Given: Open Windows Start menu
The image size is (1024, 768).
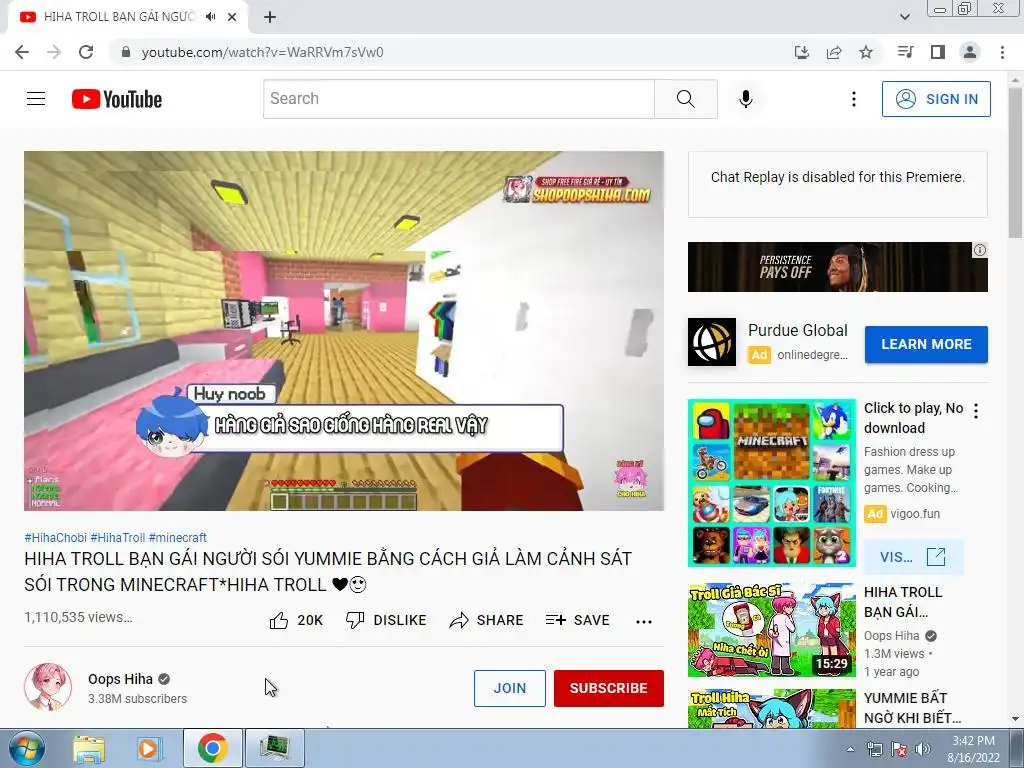Looking at the screenshot, I should coord(27,748).
